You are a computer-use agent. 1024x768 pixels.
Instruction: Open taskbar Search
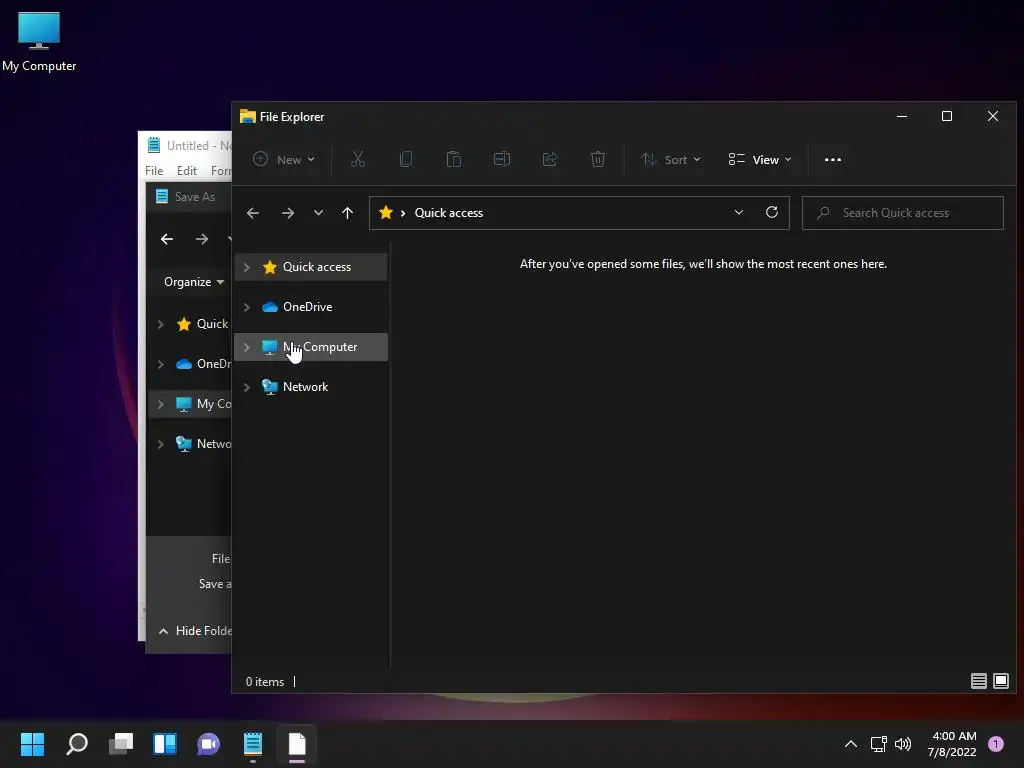(77, 744)
